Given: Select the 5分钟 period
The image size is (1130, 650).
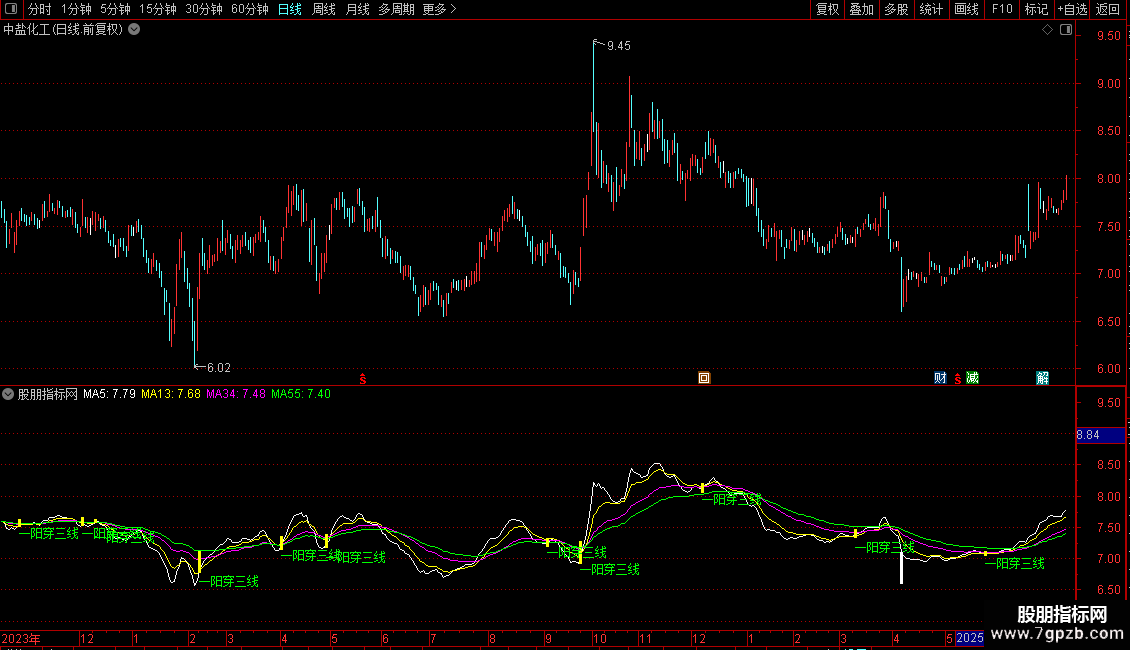Looking at the screenshot, I should point(115,9).
